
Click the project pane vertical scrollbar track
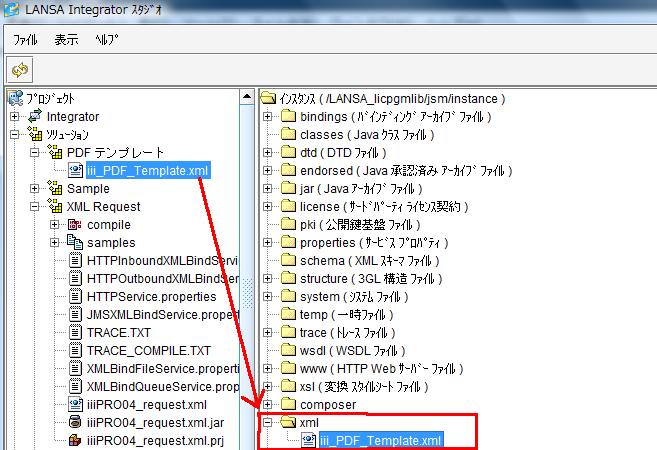(x=247, y=277)
